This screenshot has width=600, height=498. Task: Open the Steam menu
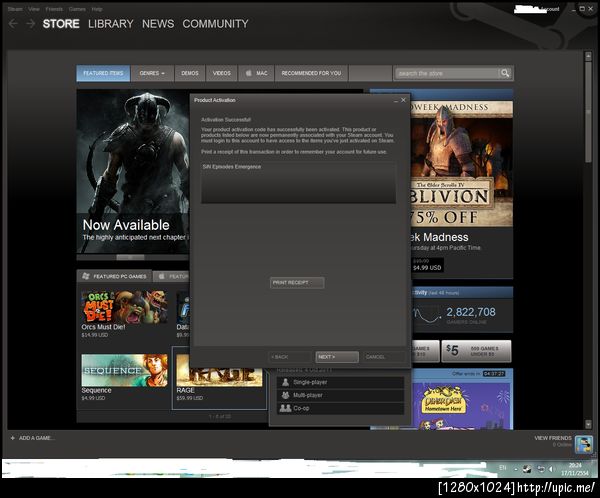pyautogui.click(x=15, y=9)
